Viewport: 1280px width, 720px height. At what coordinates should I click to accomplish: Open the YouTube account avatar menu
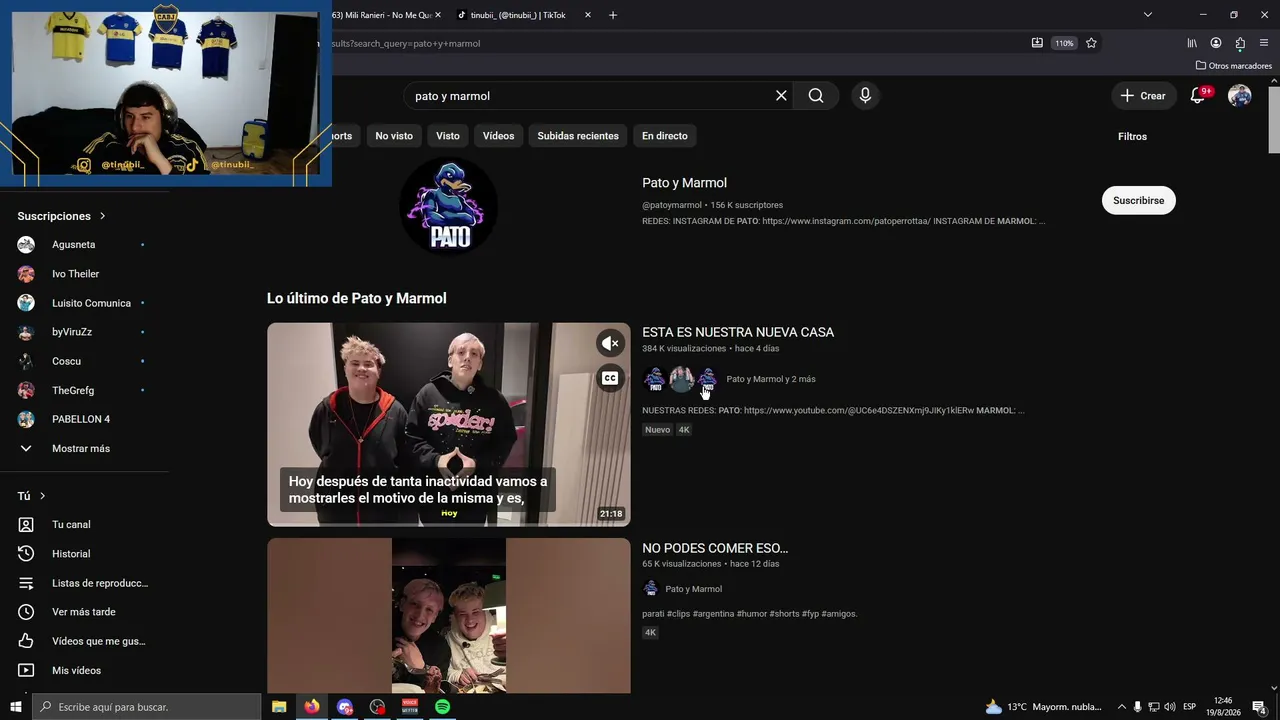point(1240,96)
